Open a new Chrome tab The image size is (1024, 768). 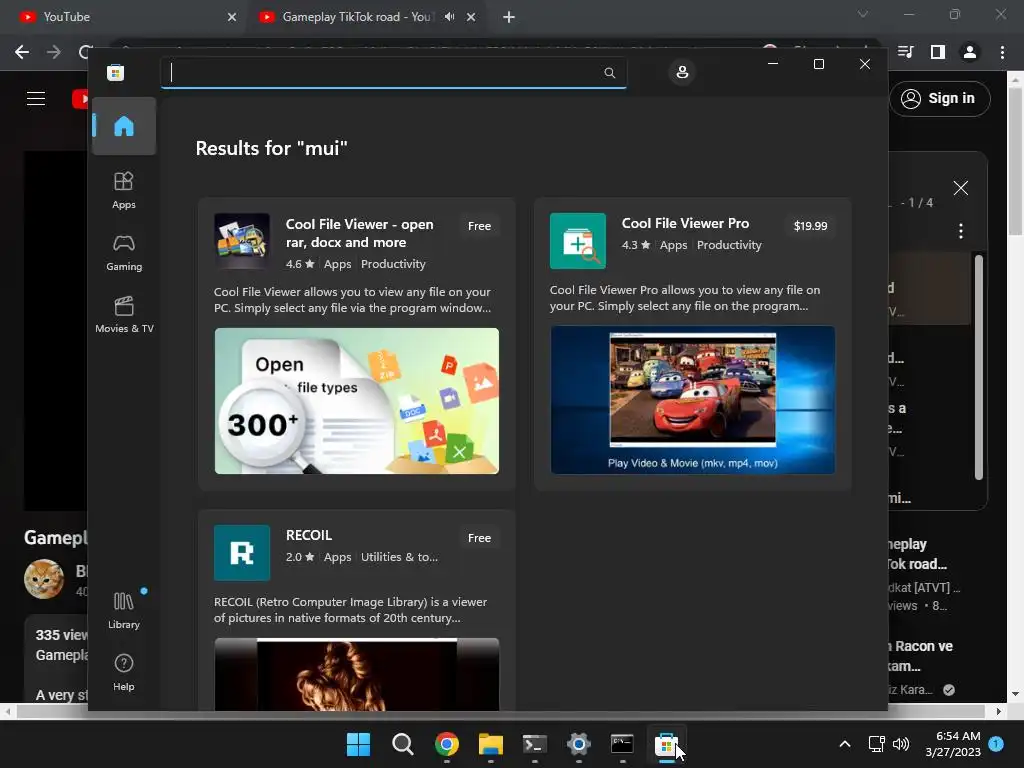509,17
